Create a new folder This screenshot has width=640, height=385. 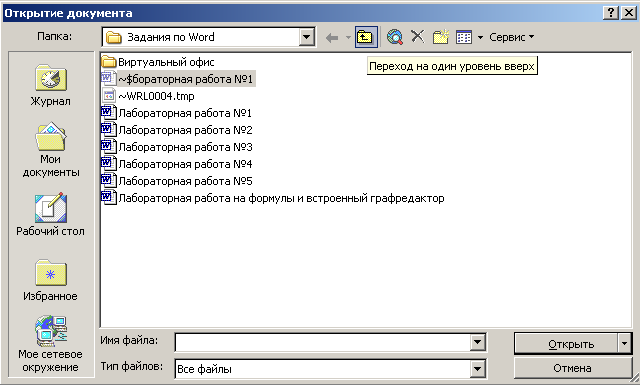[x=441, y=37]
